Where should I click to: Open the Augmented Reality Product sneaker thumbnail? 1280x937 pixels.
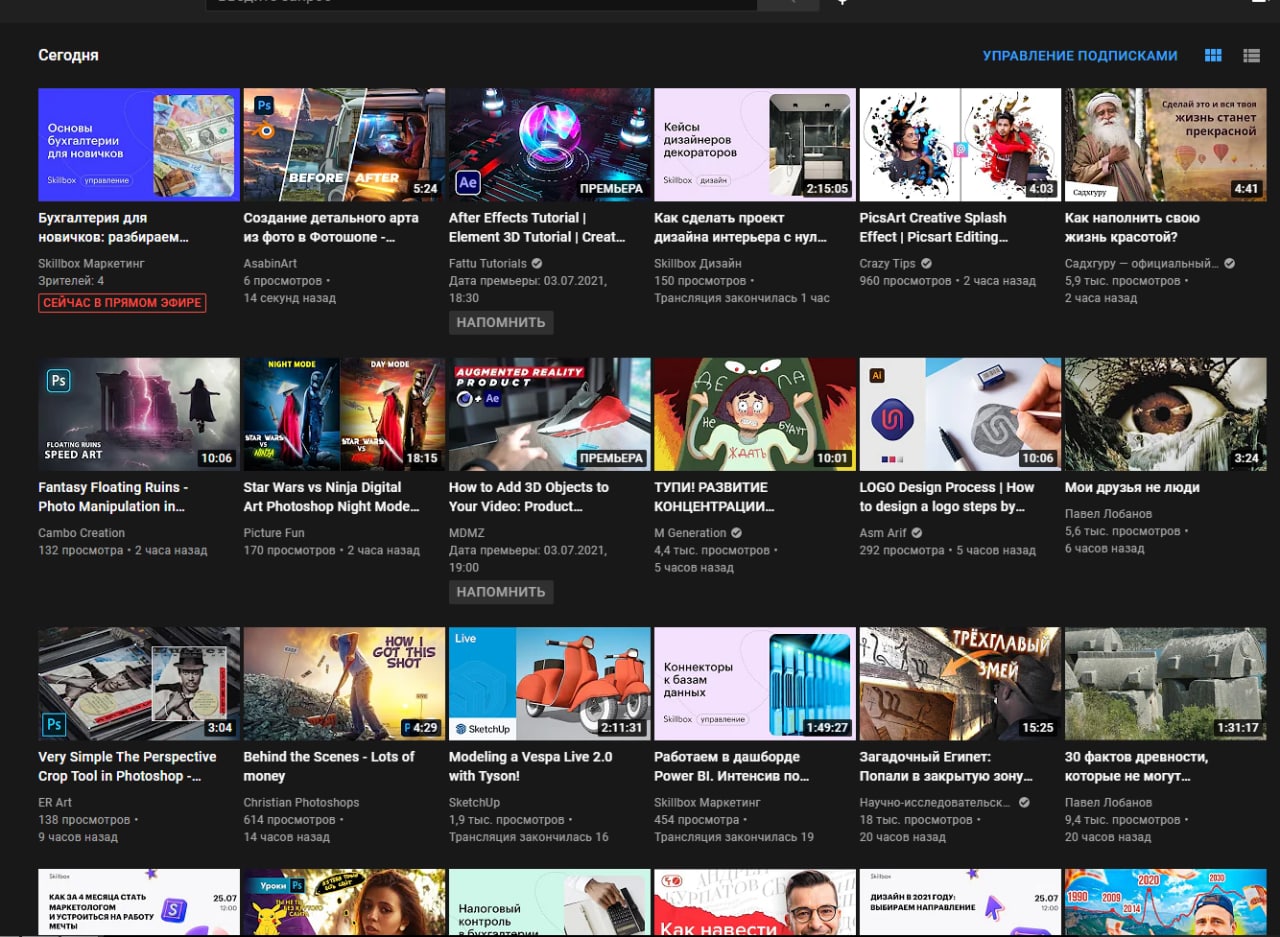(550, 414)
